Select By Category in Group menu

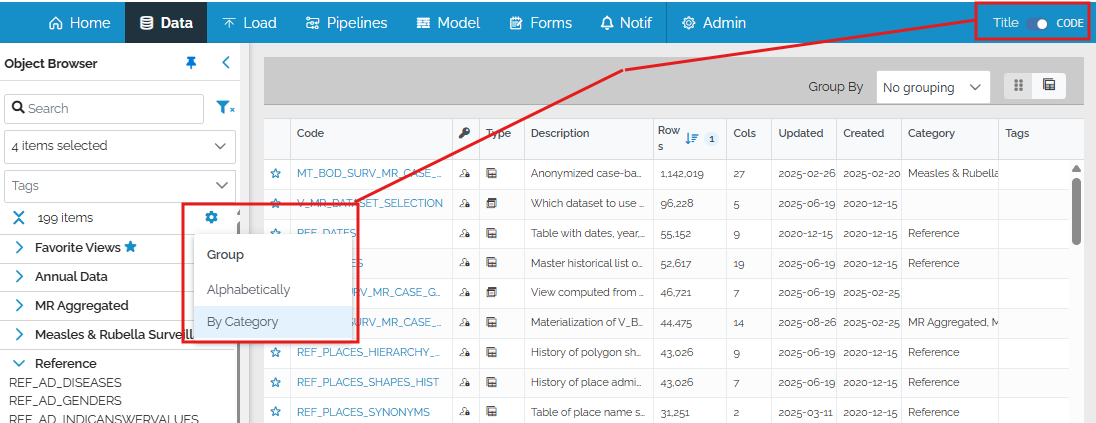[x=243, y=322]
